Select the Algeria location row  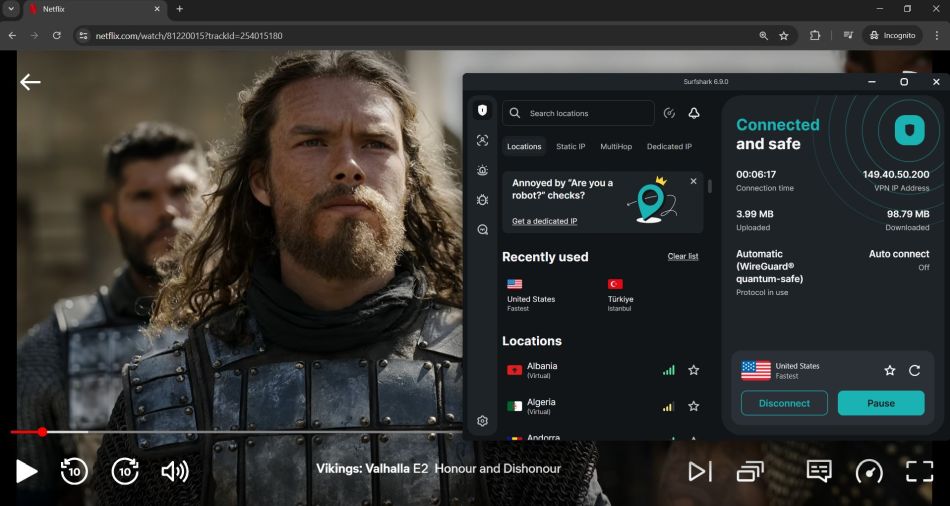click(x=602, y=406)
